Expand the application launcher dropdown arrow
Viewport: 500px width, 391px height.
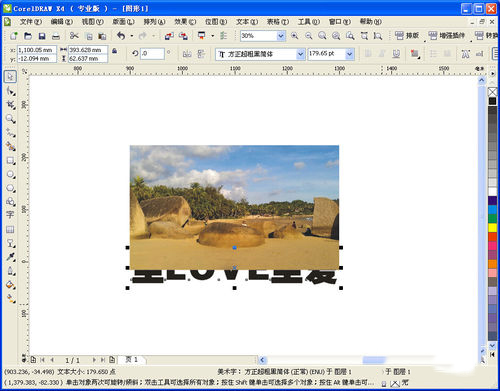point(212,36)
